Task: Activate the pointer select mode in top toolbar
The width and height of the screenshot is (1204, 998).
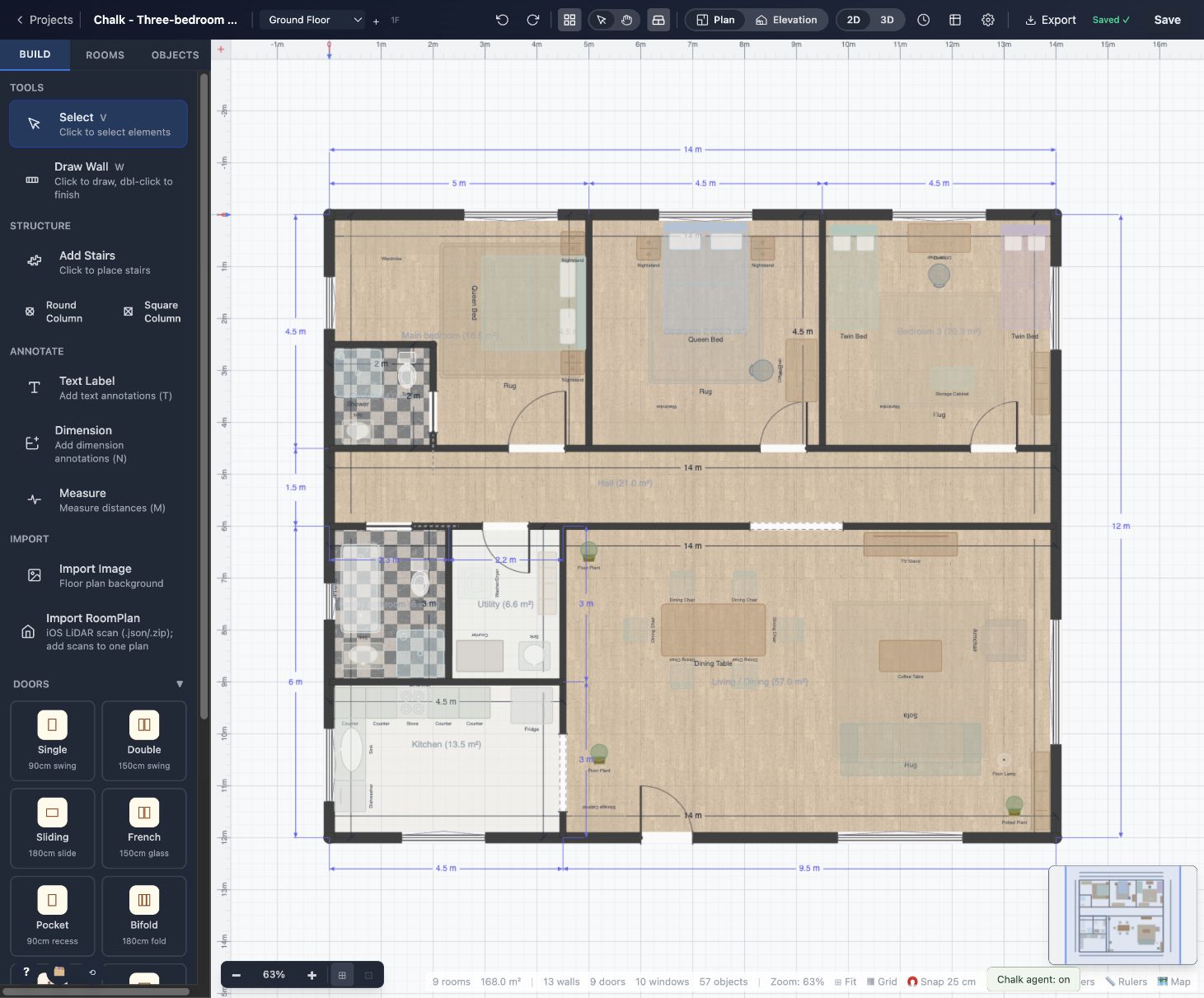Action: [602, 20]
